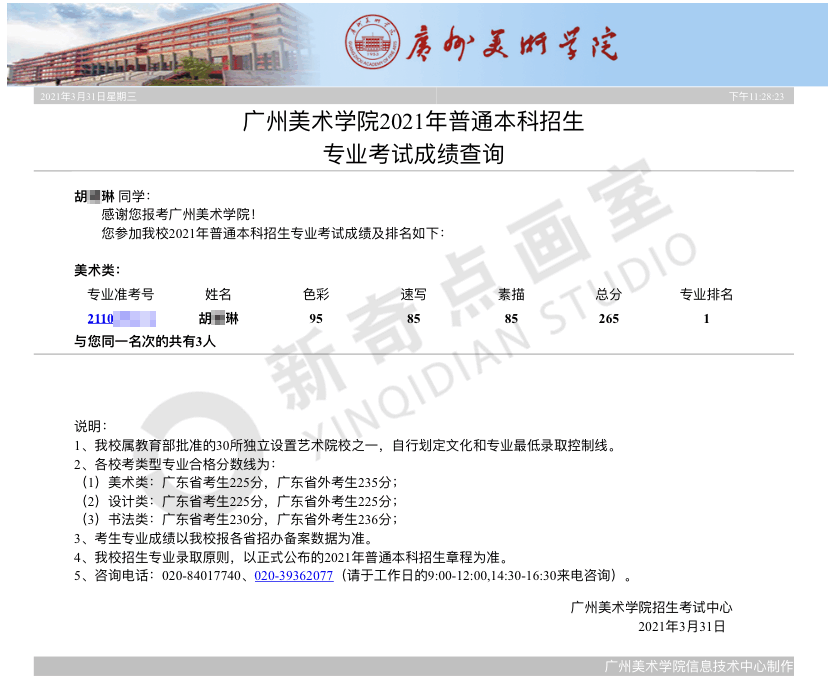This screenshot has width=828, height=680.
Task: Click the 说明: label
Action: click(90, 426)
